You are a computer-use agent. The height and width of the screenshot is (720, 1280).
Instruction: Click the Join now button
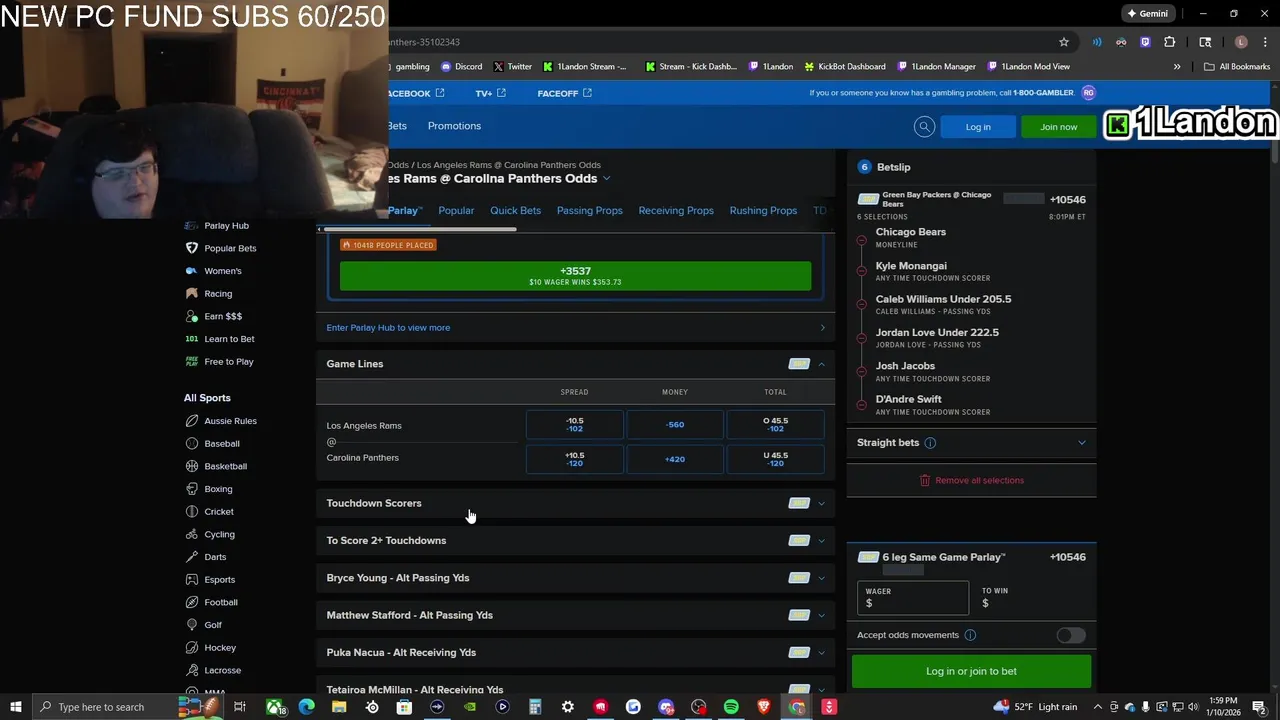(1058, 127)
